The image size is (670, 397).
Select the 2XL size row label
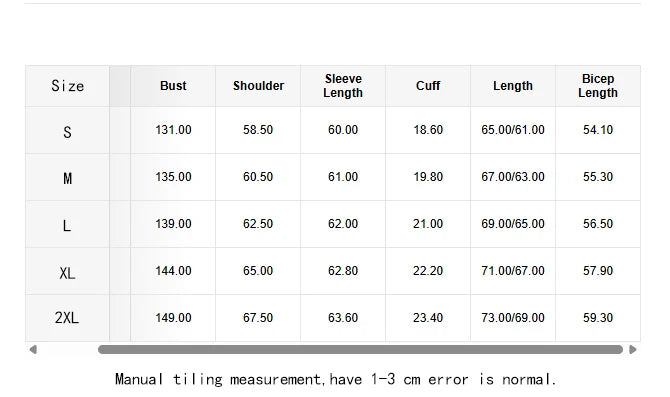(x=68, y=318)
